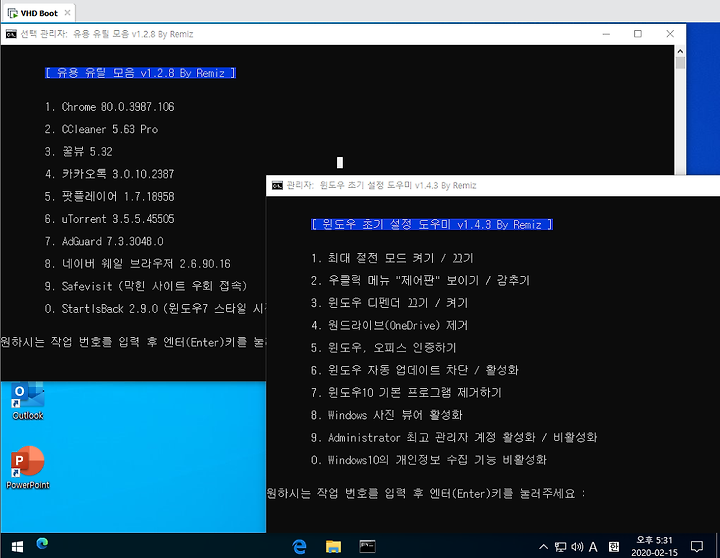Click 윈도우 디펜더 끄기 / 켜기 line
This screenshot has width=720, height=558.
[389, 303]
